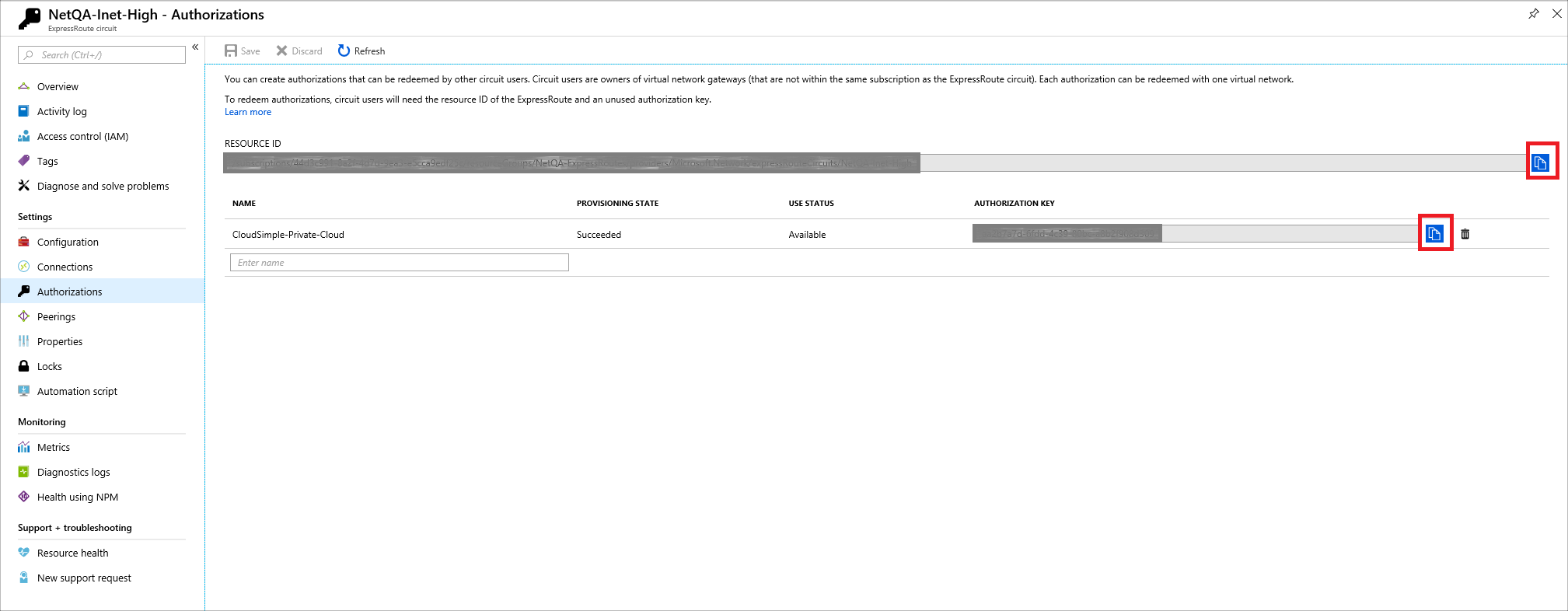This screenshot has height=611, width=1568.
Task: Click the Connections circular icon
Action: (23, 267)
